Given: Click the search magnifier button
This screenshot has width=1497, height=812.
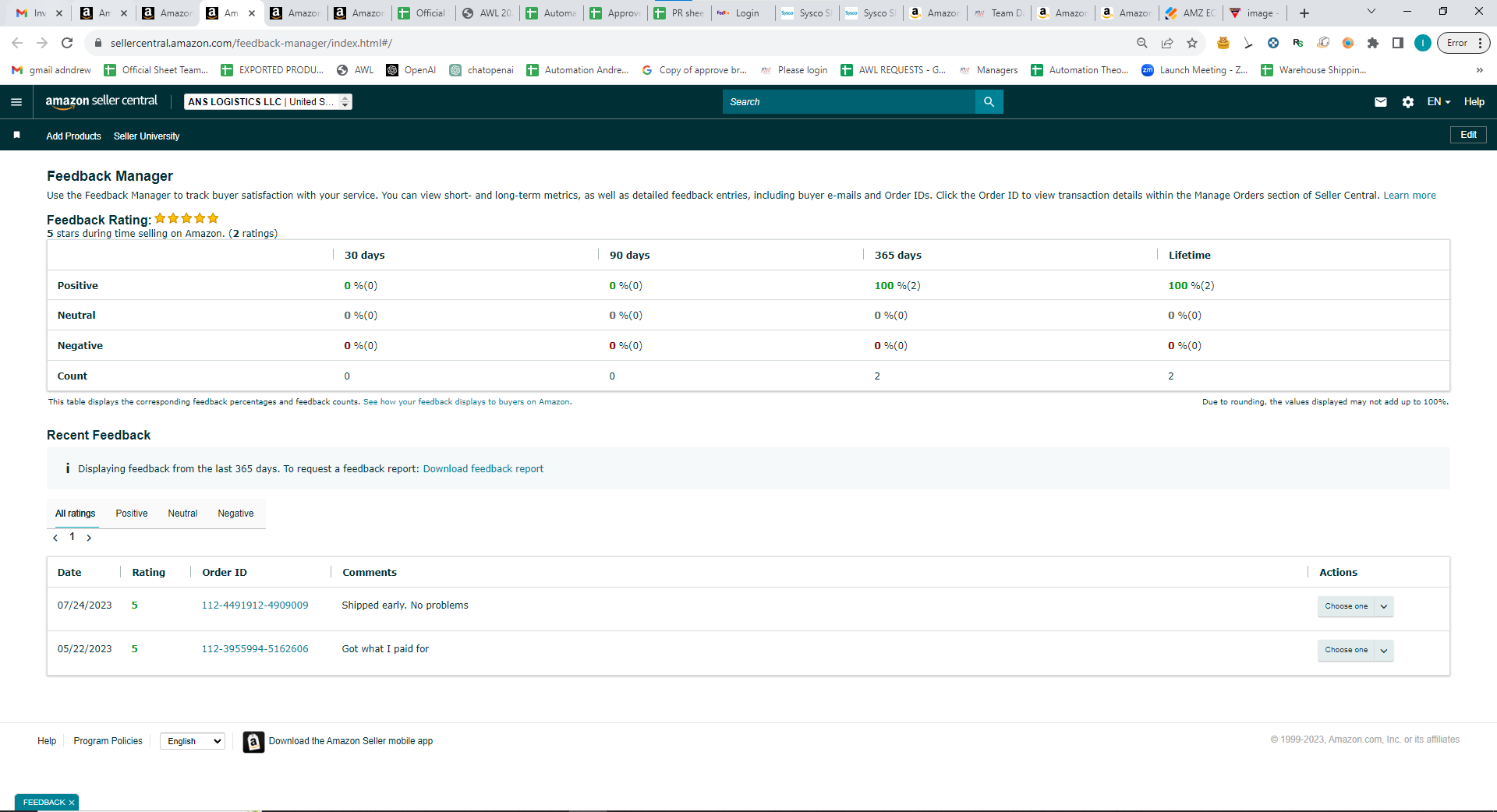Looking at the screenshot, I should click(x=989, y=102).
